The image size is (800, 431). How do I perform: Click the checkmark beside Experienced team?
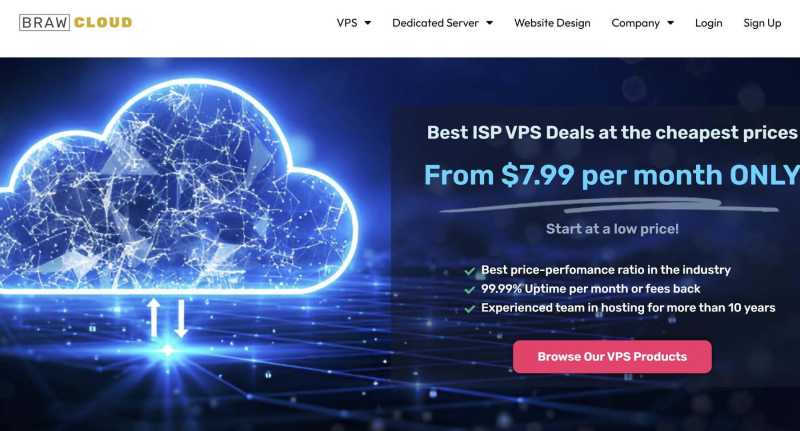(470, 309)
